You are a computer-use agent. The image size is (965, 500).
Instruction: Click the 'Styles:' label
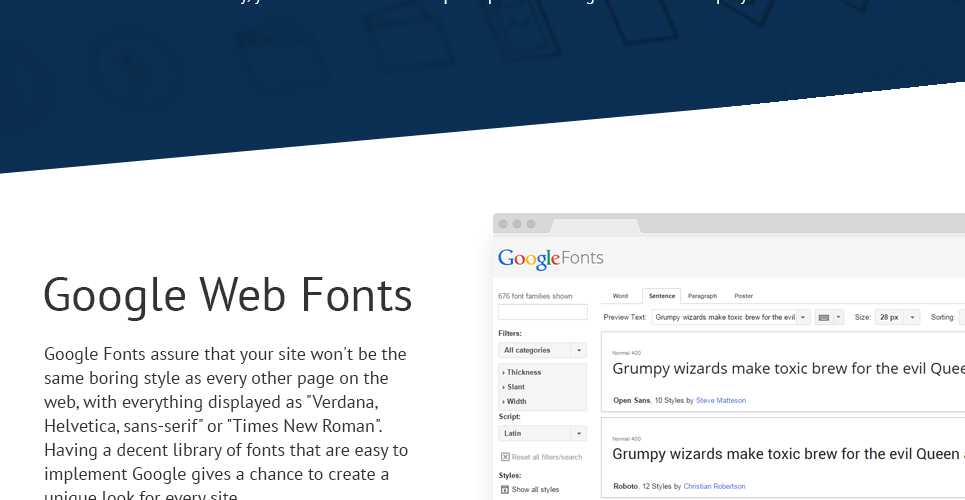coord(510,475)
